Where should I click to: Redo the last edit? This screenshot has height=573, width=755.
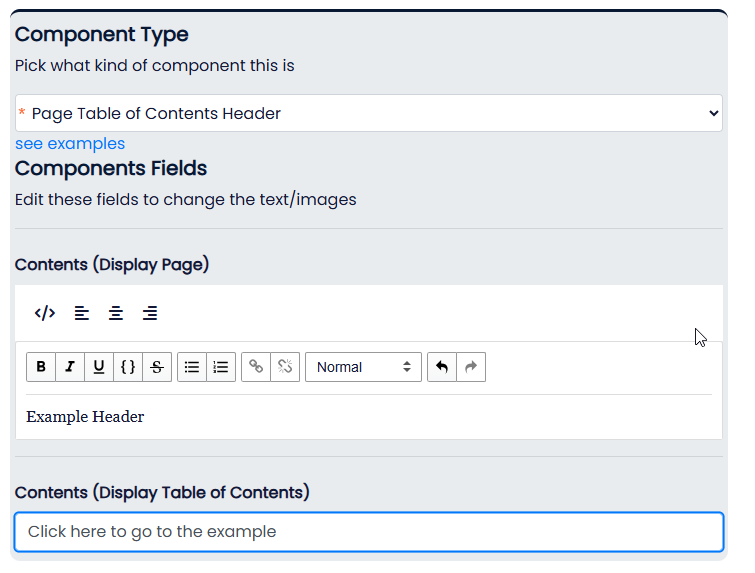(x=471, y=367)
